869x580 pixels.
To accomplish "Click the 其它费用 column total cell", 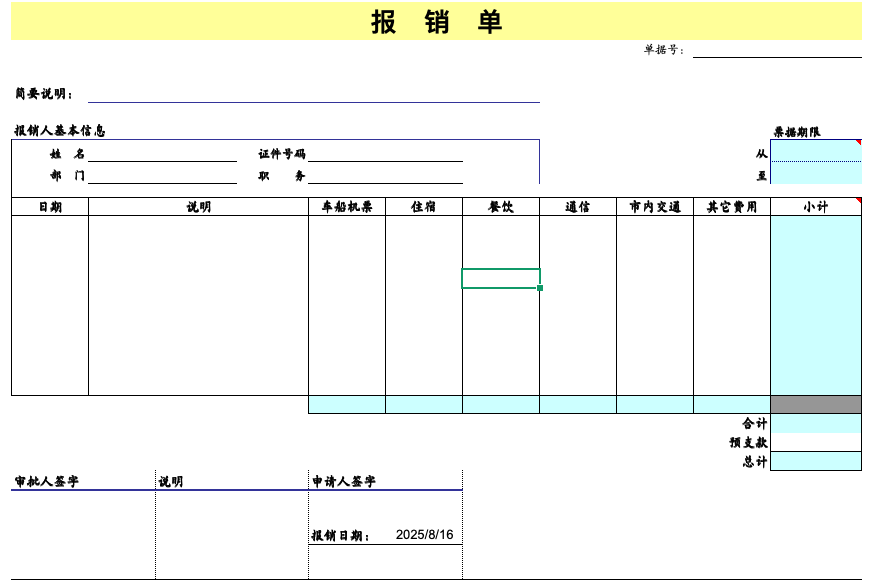I will coord(732,404).
